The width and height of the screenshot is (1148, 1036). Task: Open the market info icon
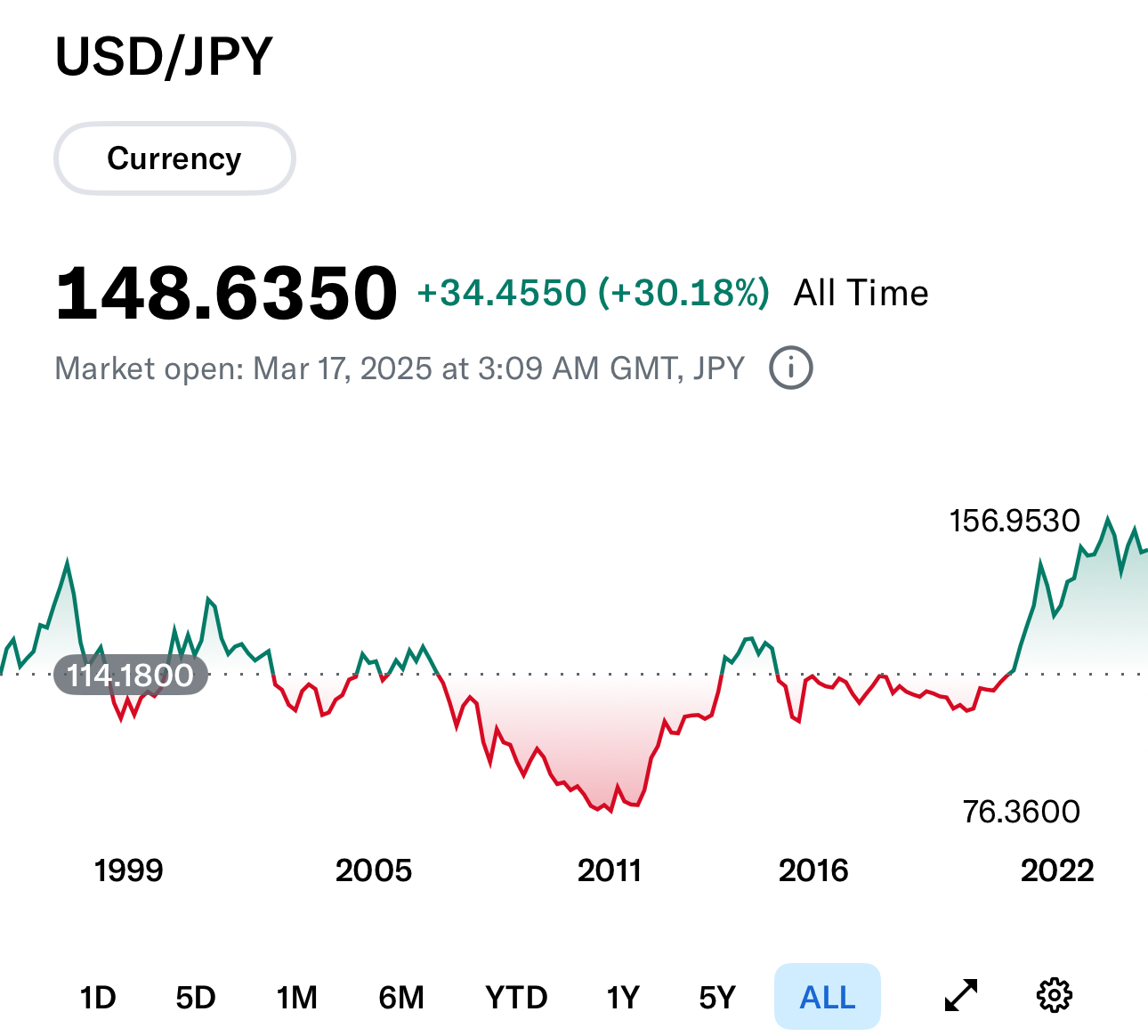(790, 368)
